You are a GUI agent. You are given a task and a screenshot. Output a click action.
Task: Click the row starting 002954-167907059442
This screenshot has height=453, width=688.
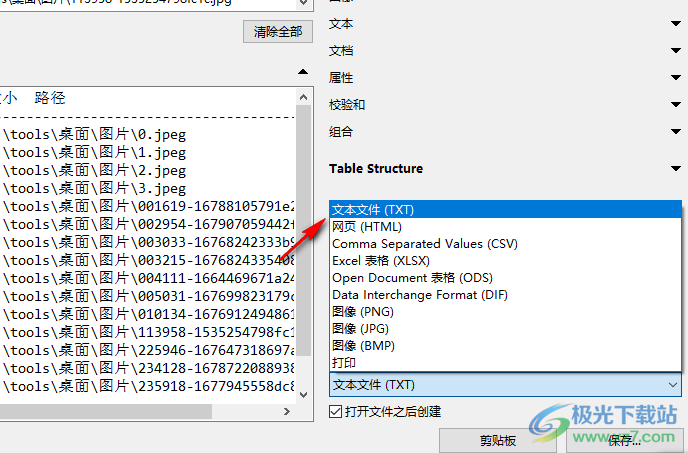[x=148, y=224]
